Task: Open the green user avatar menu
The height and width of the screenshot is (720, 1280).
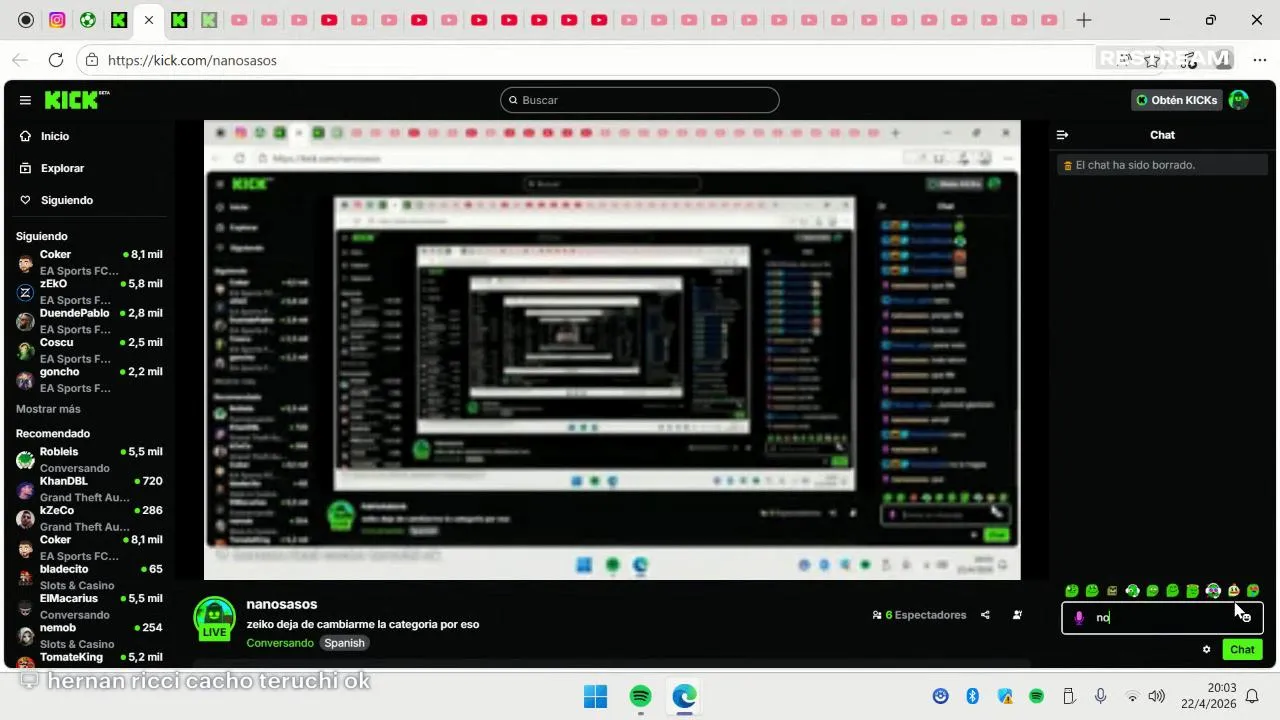Action: pyautogui.click(x=1239, y=100)
